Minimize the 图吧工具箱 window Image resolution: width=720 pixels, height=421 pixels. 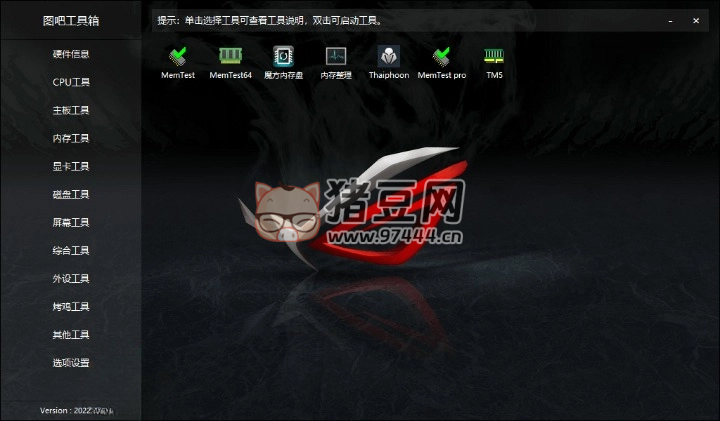click(670, 20)
